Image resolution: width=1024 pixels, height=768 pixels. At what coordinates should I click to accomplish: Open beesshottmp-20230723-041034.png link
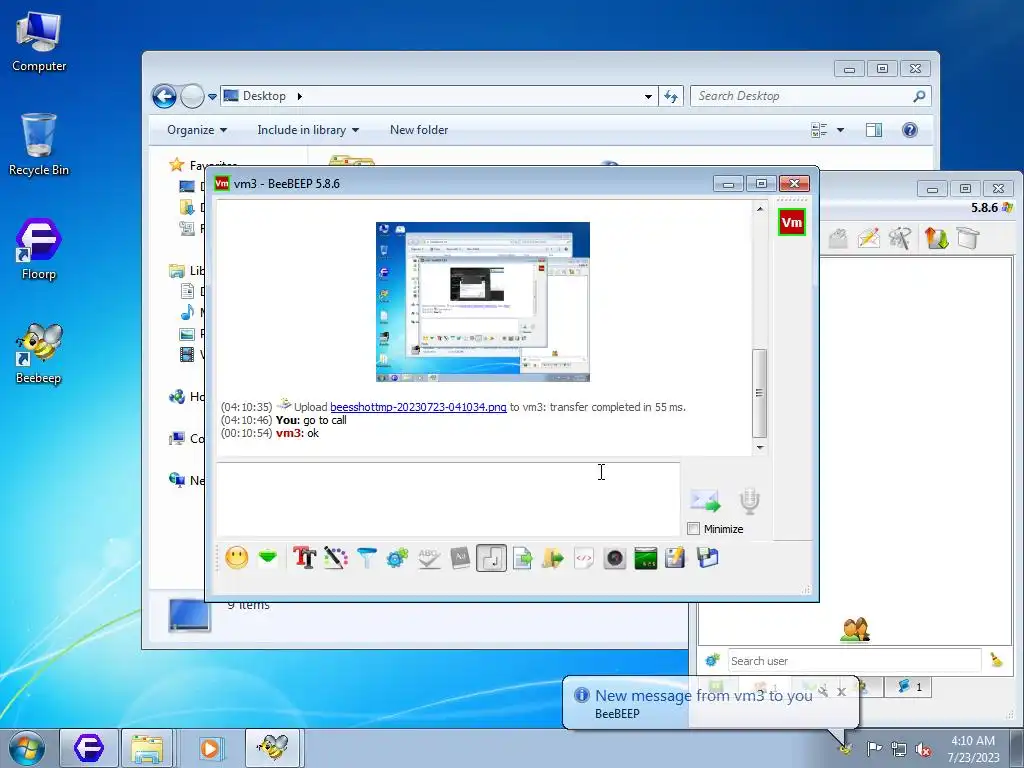(418, 407)
